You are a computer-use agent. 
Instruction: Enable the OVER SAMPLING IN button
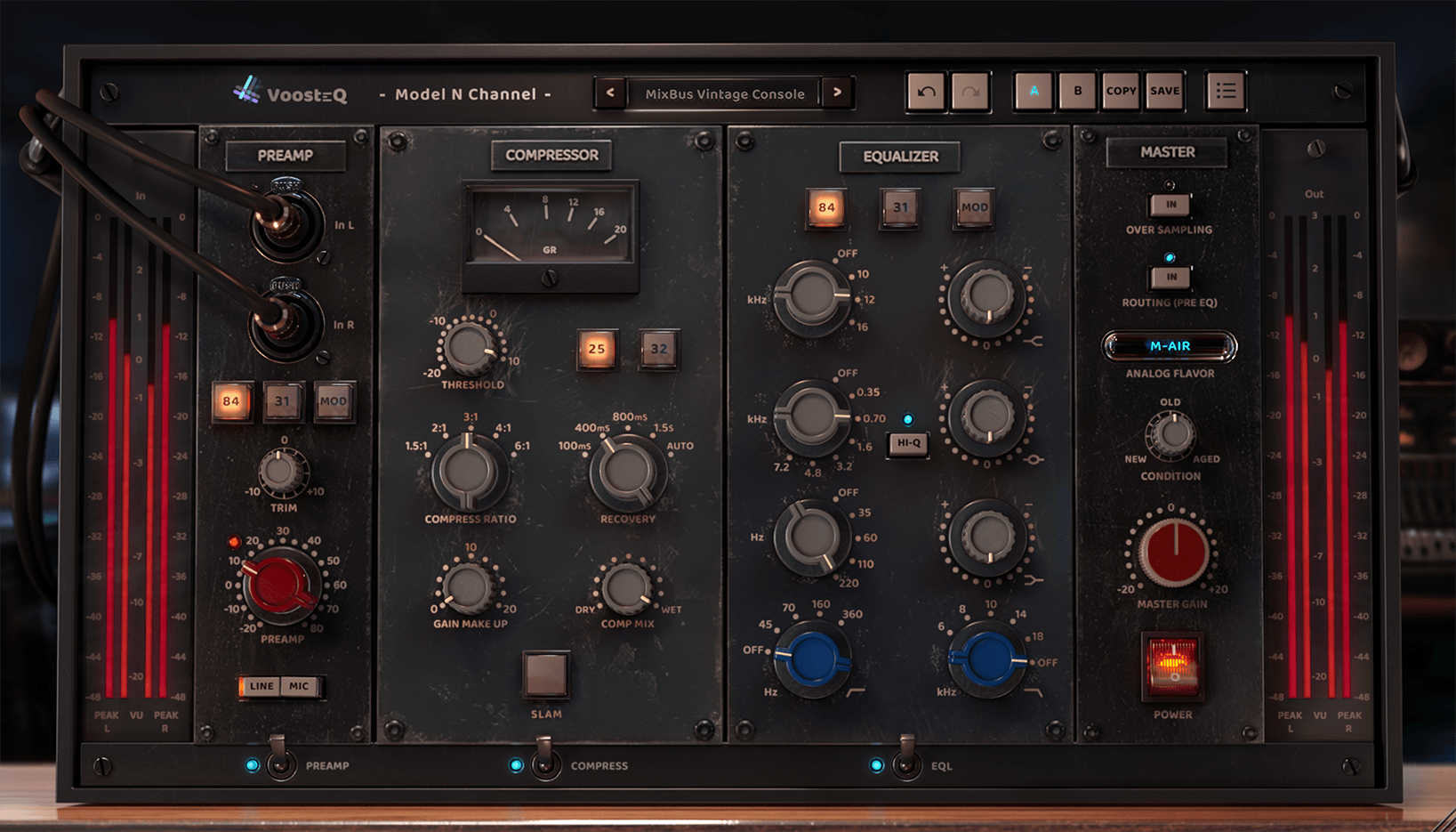coord(1170,204)
